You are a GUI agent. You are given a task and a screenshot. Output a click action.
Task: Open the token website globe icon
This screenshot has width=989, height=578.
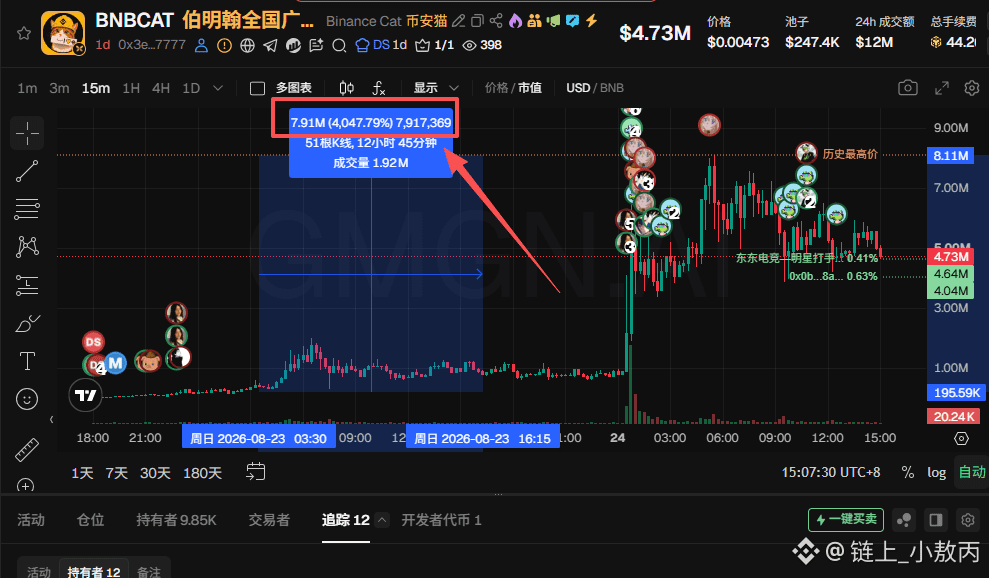[247, 45]
